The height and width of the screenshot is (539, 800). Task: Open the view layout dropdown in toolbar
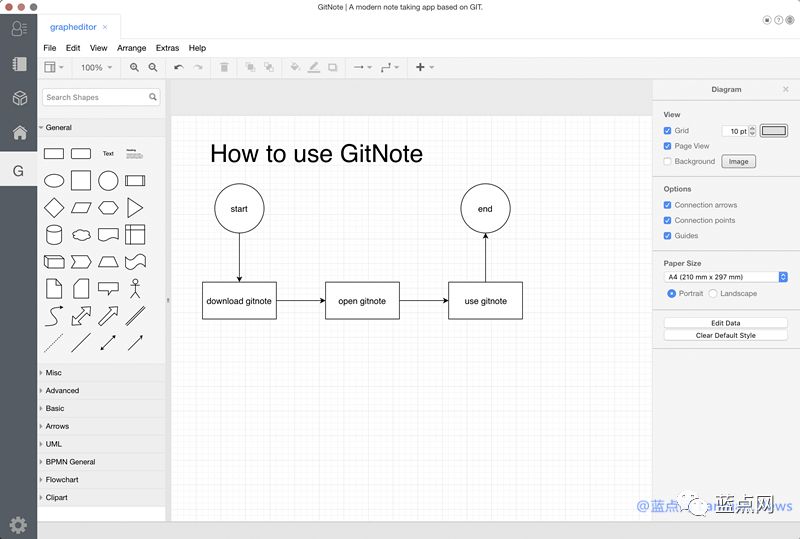click(54, 67)
